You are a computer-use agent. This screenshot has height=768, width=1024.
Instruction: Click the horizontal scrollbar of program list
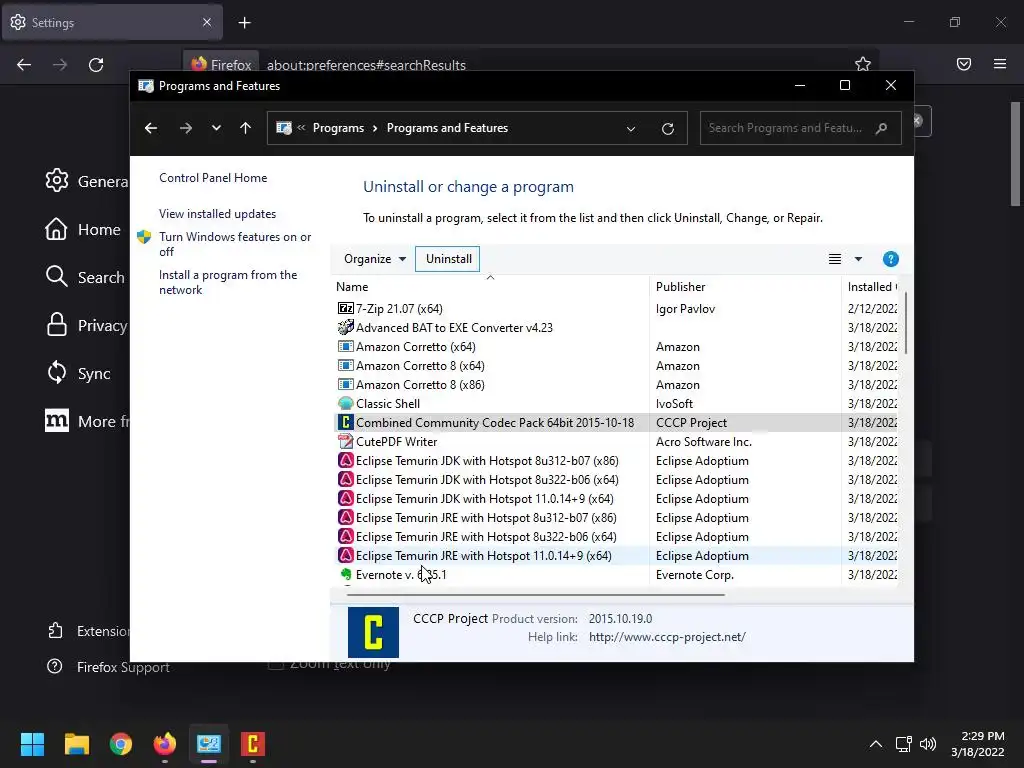tap(536, 595)
